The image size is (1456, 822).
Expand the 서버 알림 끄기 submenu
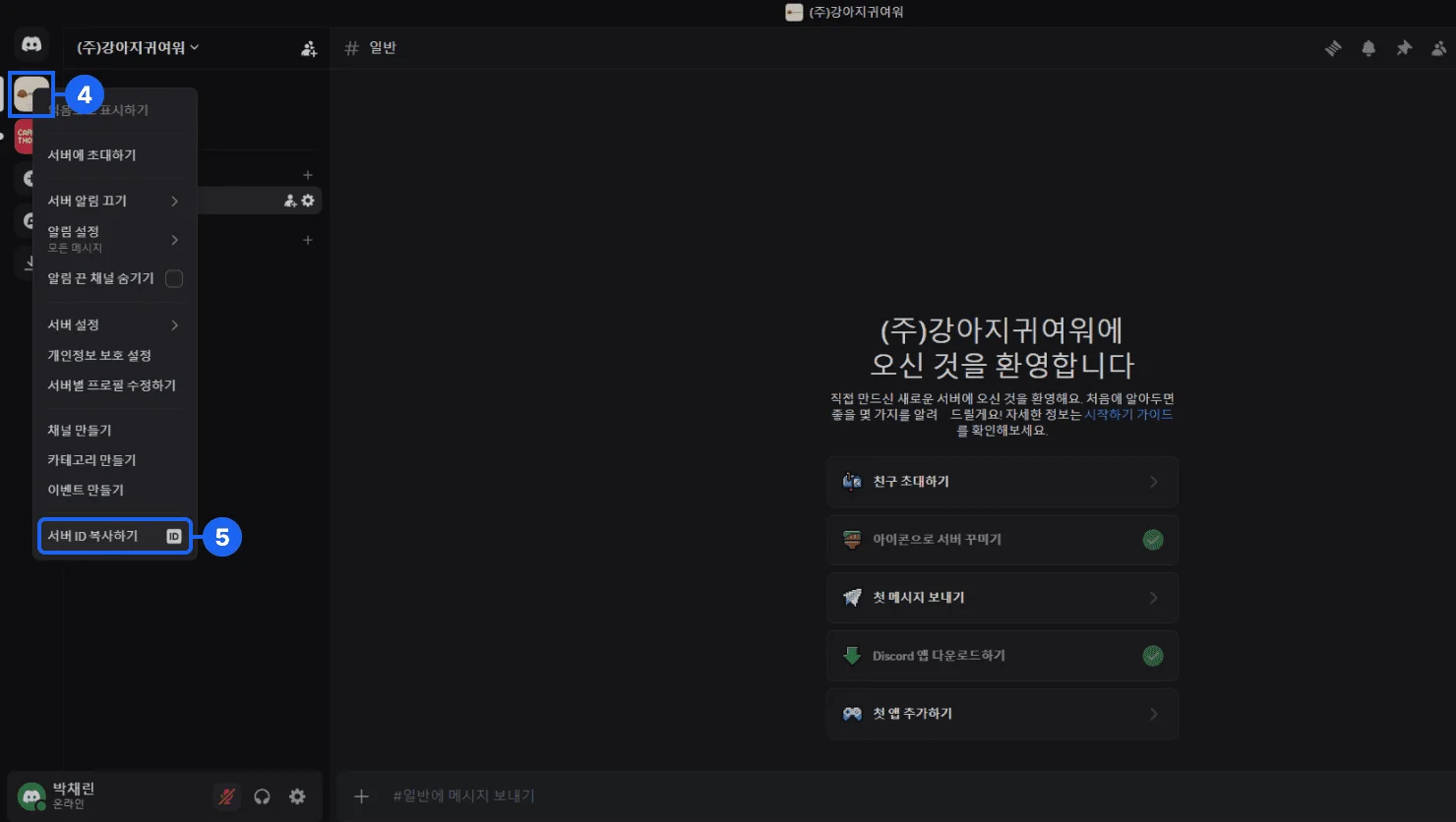(114, 201)
